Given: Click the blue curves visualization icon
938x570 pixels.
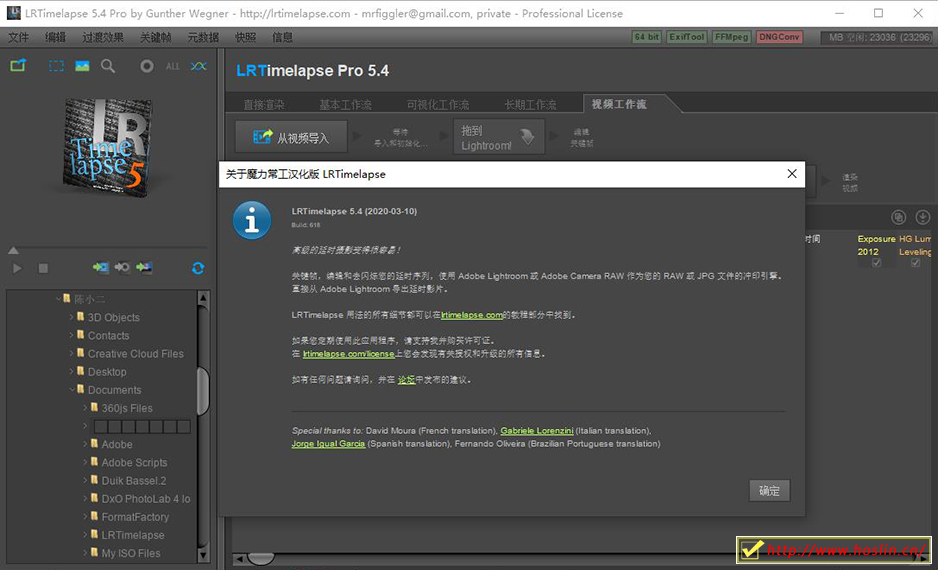Looking at the screenshot, I should pyautogui.click(x=199, y=66).
